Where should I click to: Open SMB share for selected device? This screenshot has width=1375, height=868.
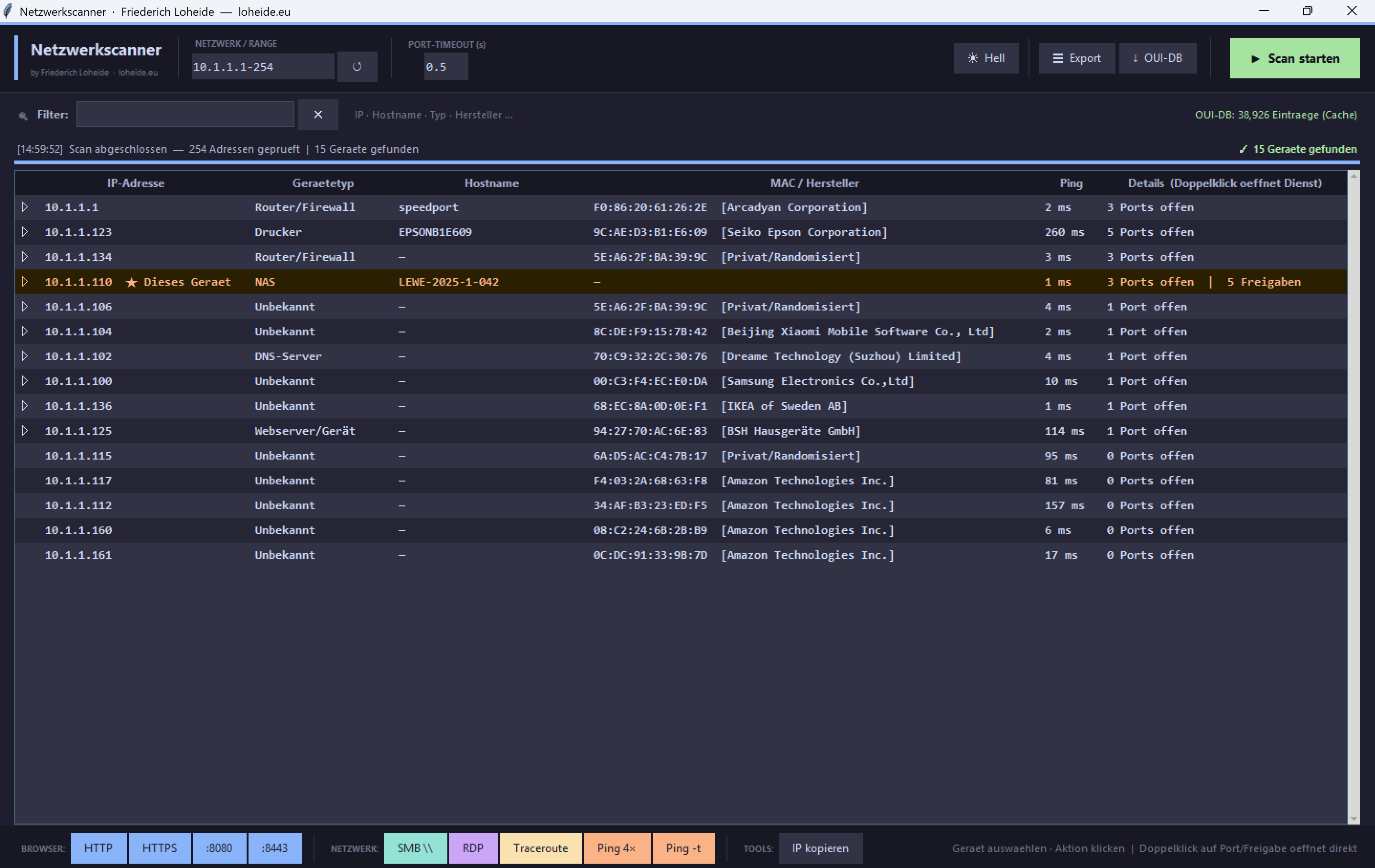(415, 848)
